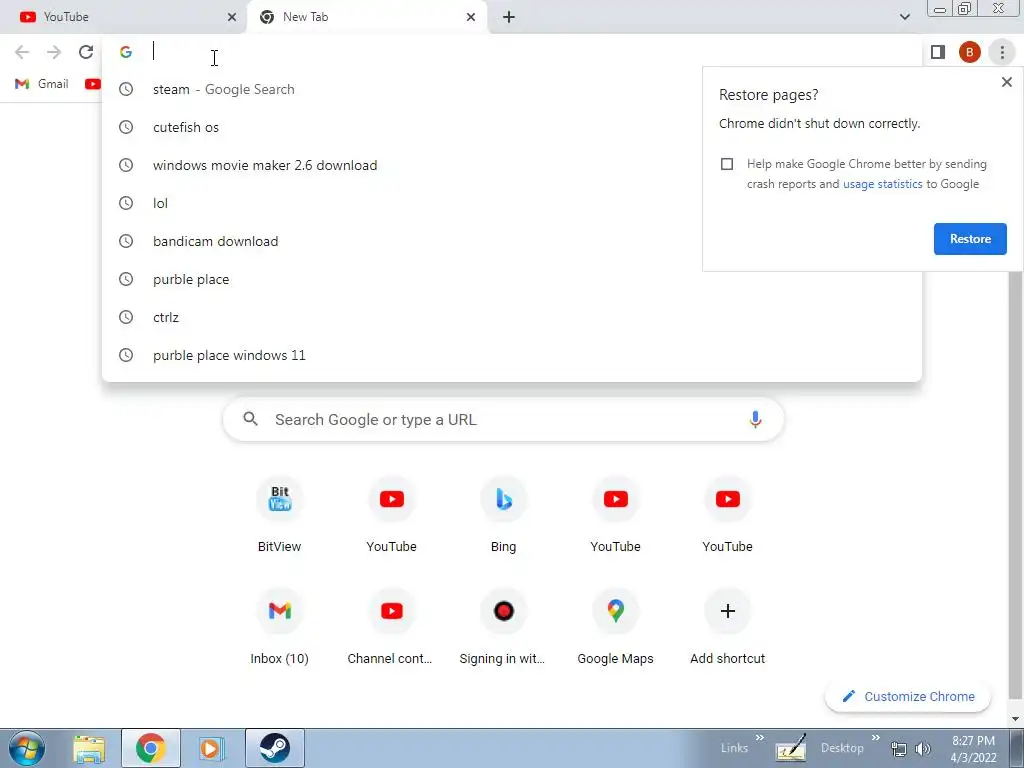1024x768 pixels.
Task: Open Steam from the taskbar
Action: click(275, 748)
